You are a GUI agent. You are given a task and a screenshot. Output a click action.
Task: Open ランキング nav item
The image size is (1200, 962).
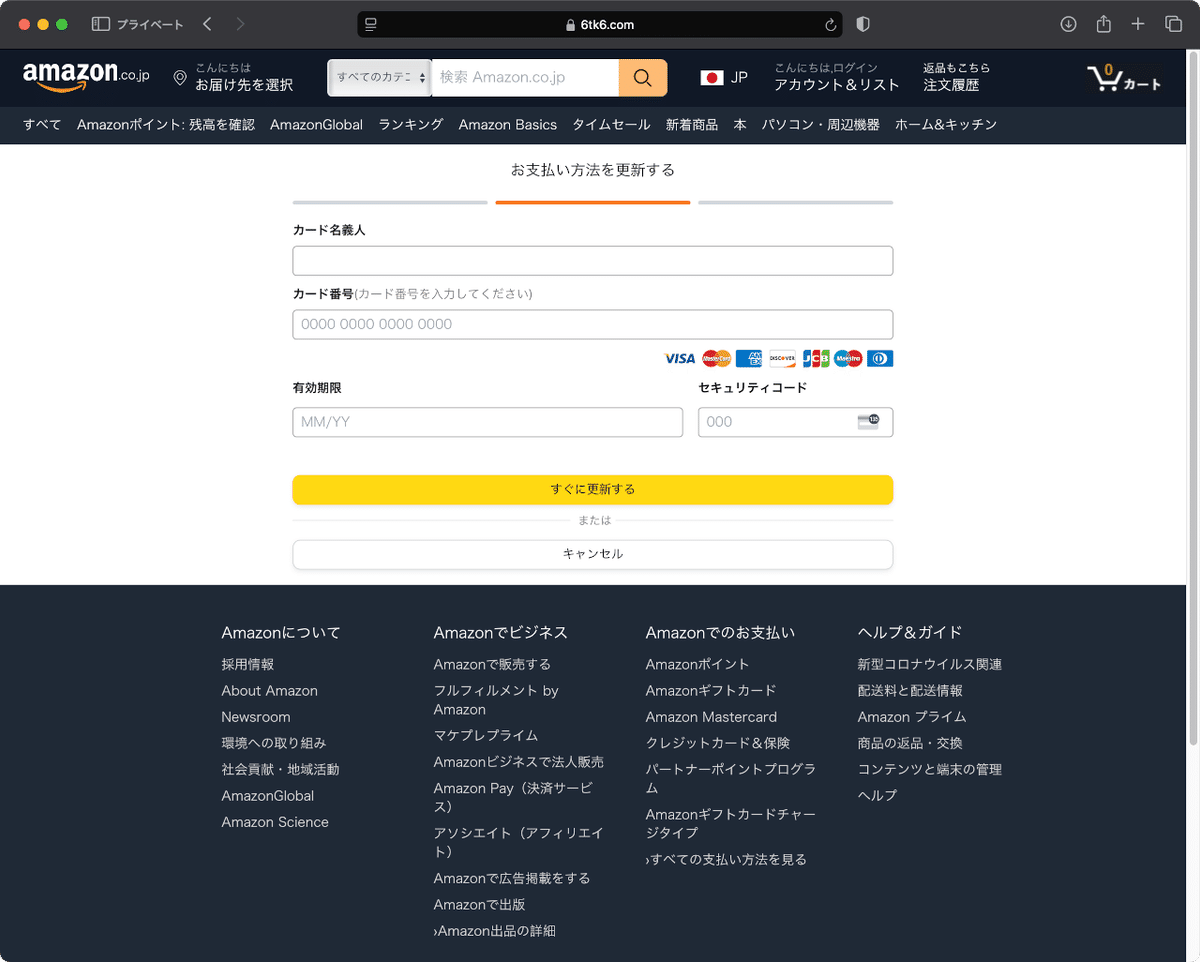point(411,125)
